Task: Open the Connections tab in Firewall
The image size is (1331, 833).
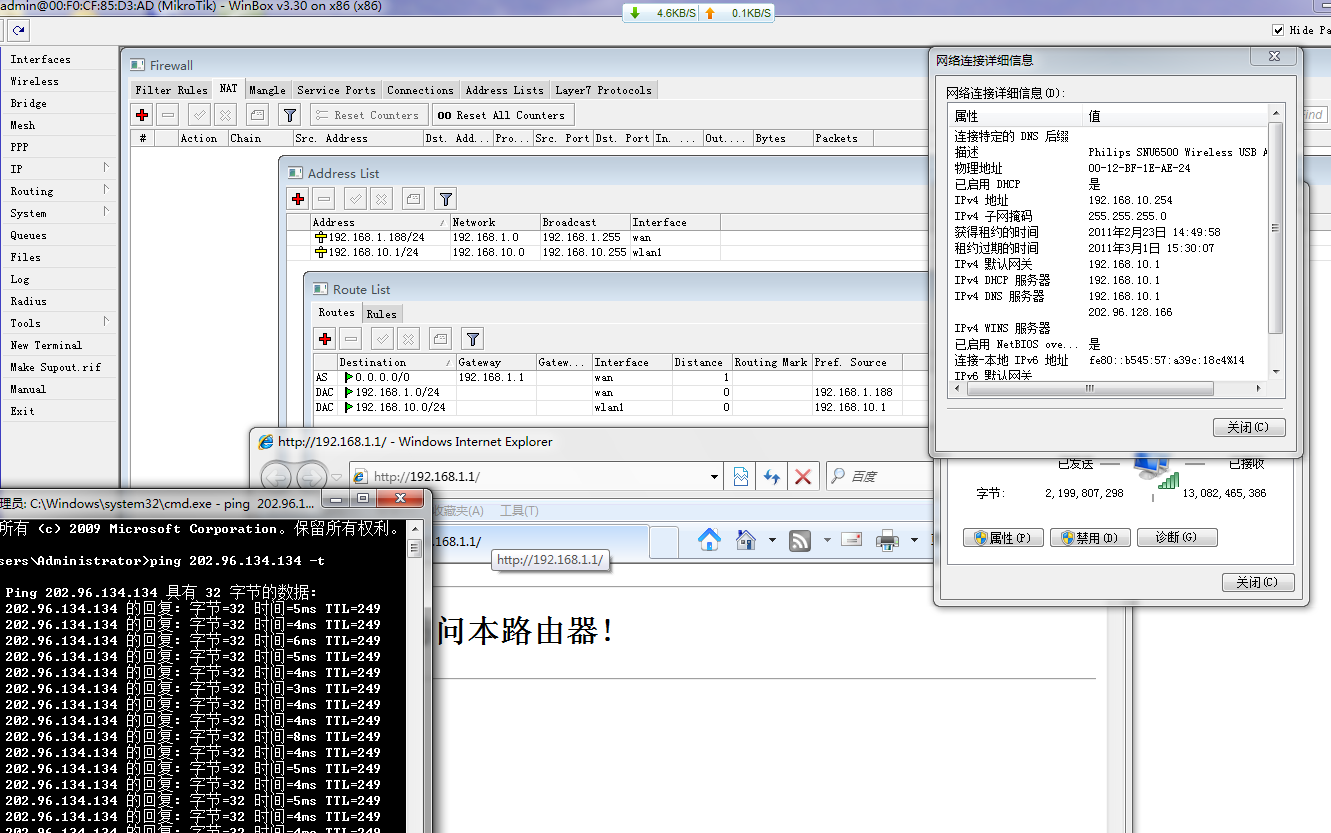Action: point(420,90)
